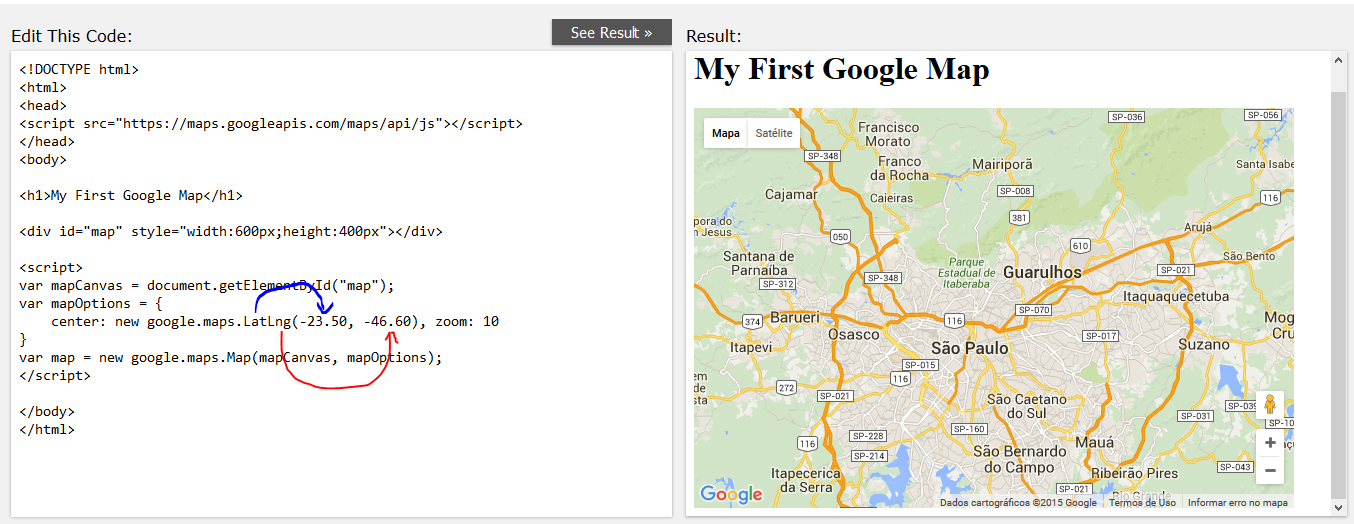Click the SP-036 road shield
This screenshot has width=1354, height=524.
[1127, 117]
